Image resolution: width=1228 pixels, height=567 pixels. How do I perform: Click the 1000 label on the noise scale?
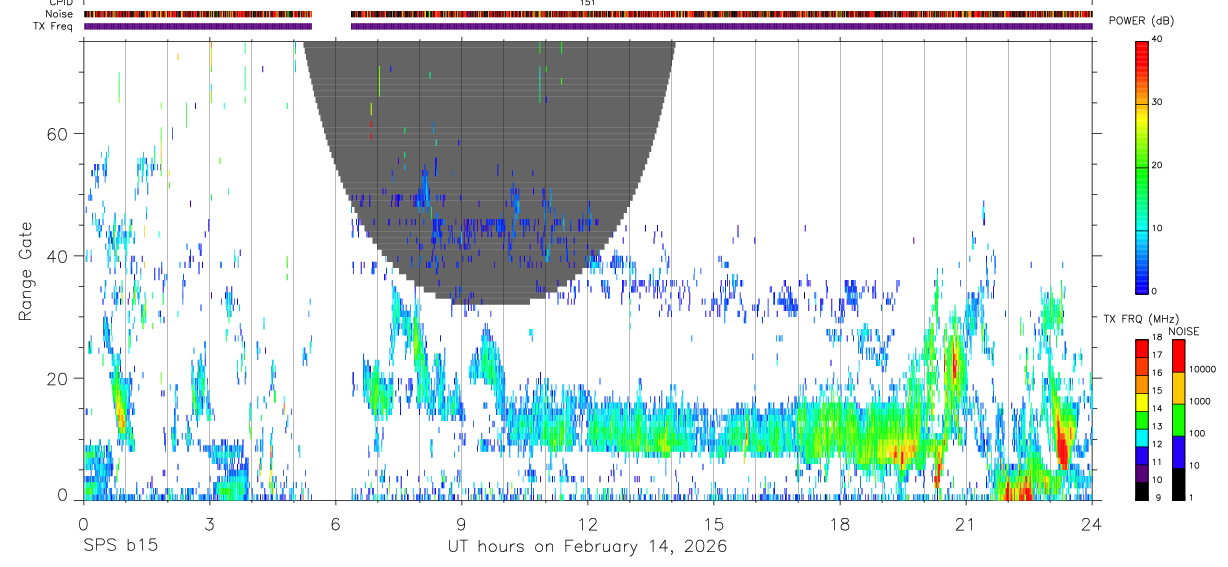point(1200,402)
